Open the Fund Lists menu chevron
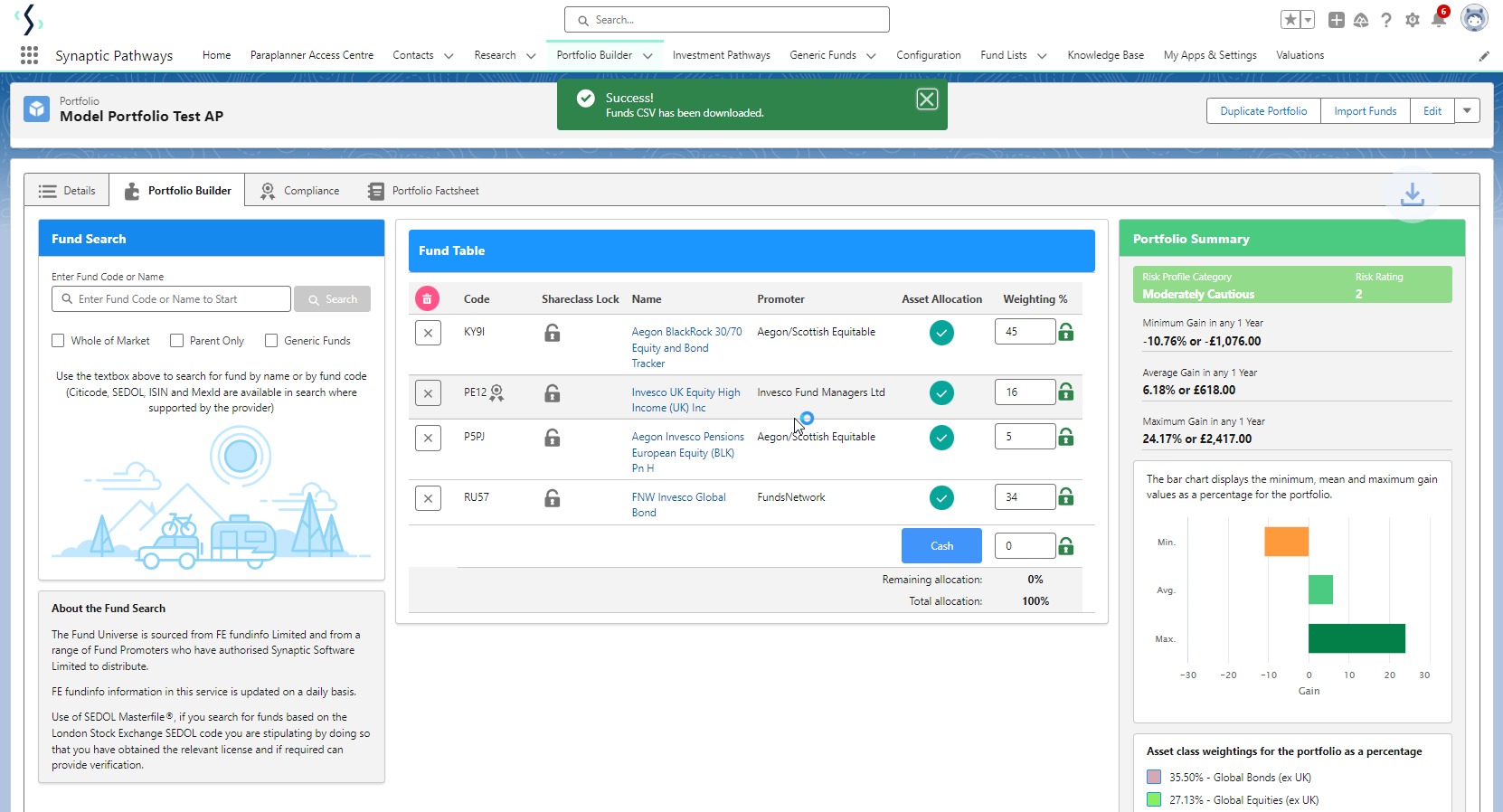Image resolution: width=1503 pixels, height=812 pixels. (x=1042, y=56)
